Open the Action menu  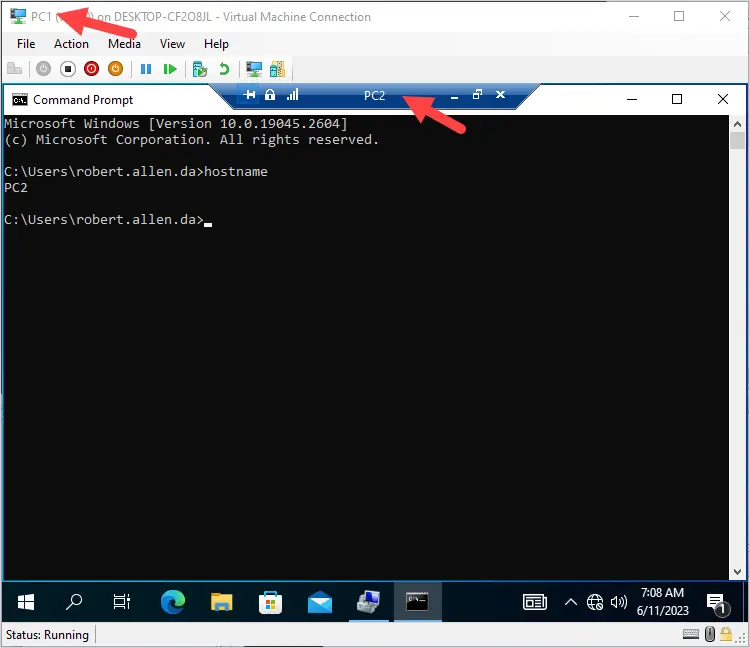71,44
